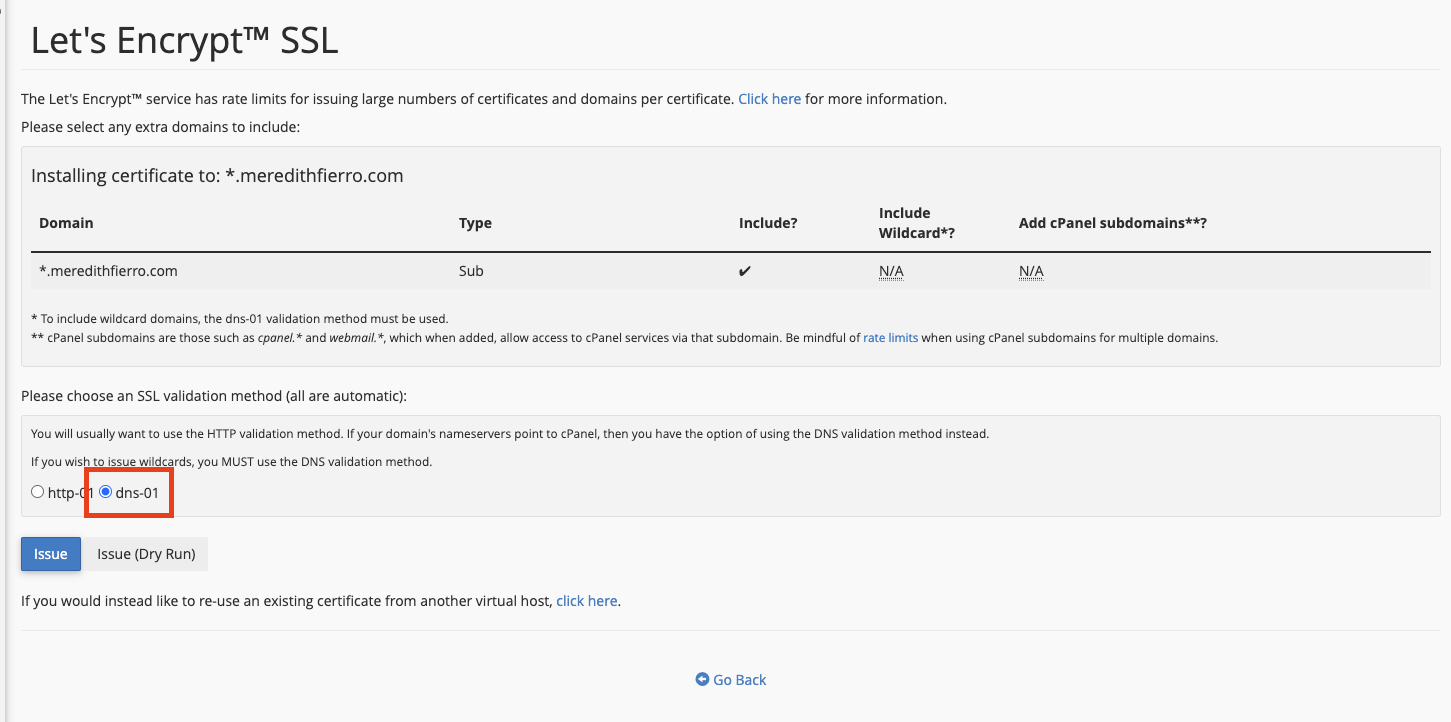Click the *.meredithfierro.com domain cell
1451x722 pixels.
[x=108, y=271]
